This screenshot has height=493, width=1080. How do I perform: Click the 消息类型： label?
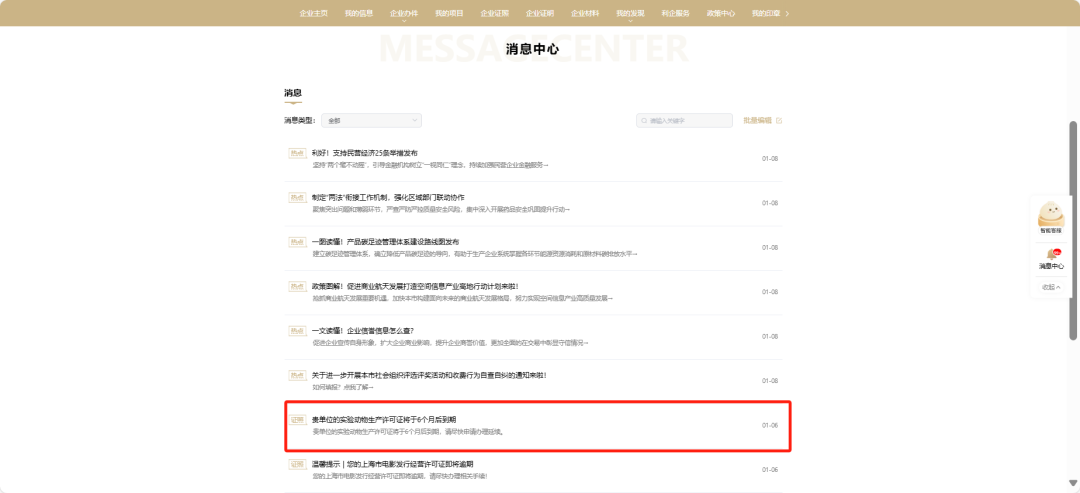click(300, 120)
